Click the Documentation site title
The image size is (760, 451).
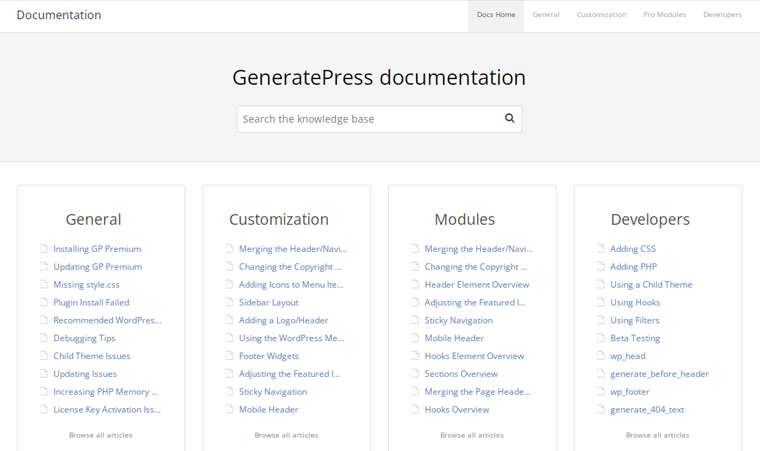59,15
